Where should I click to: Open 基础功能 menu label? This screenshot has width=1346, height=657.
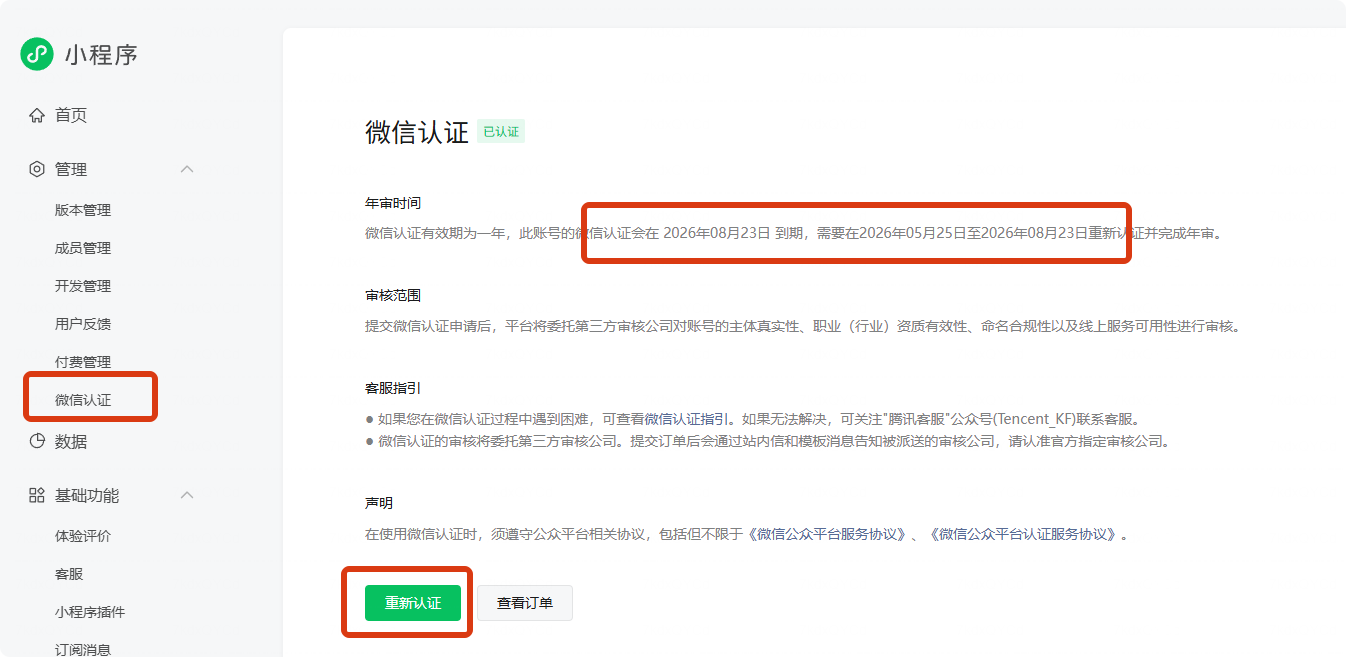[x=87, y=495]
